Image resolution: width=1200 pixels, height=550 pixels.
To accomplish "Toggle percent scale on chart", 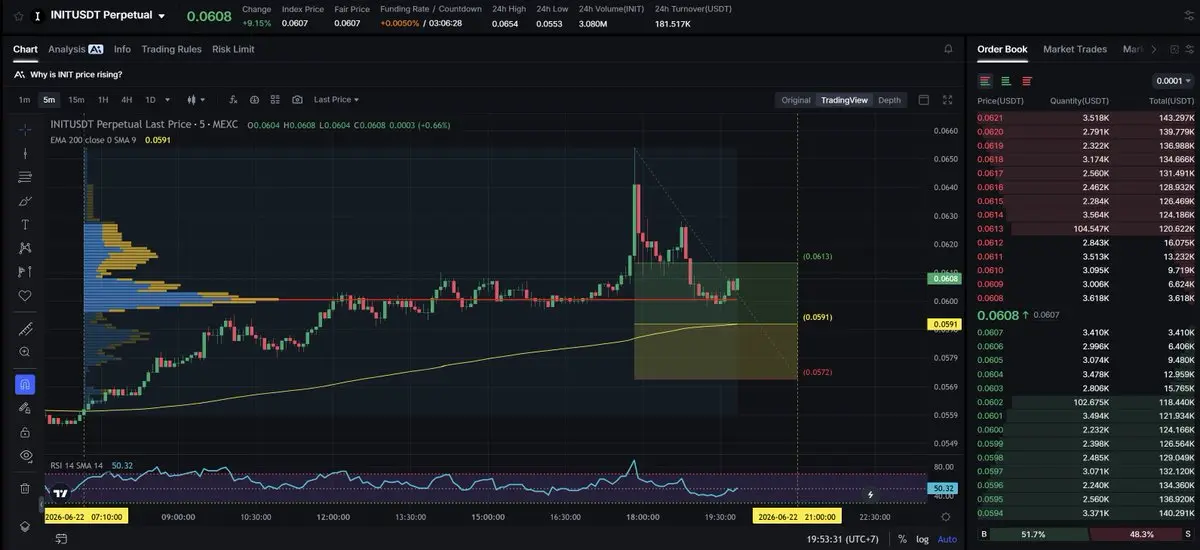I will click(x=901, y=539).
